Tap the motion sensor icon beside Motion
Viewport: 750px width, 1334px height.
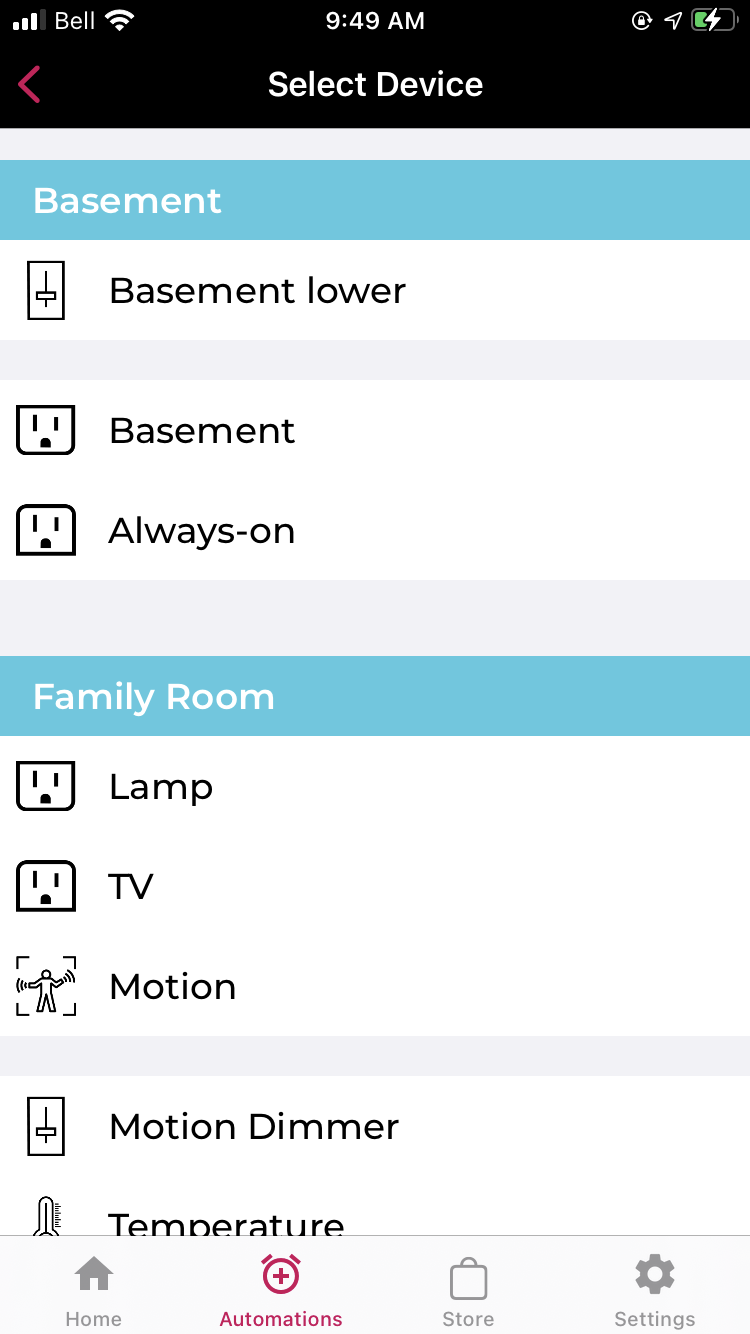pyautogui.click(x=45, y=986)
